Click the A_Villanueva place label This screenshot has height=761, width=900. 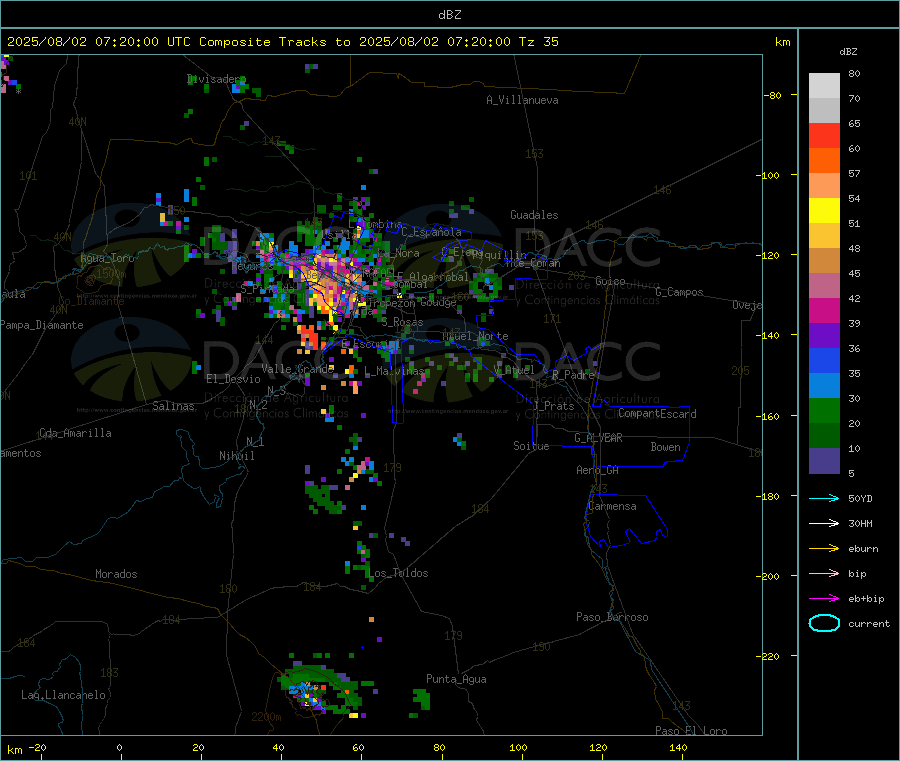click(522, 100)
